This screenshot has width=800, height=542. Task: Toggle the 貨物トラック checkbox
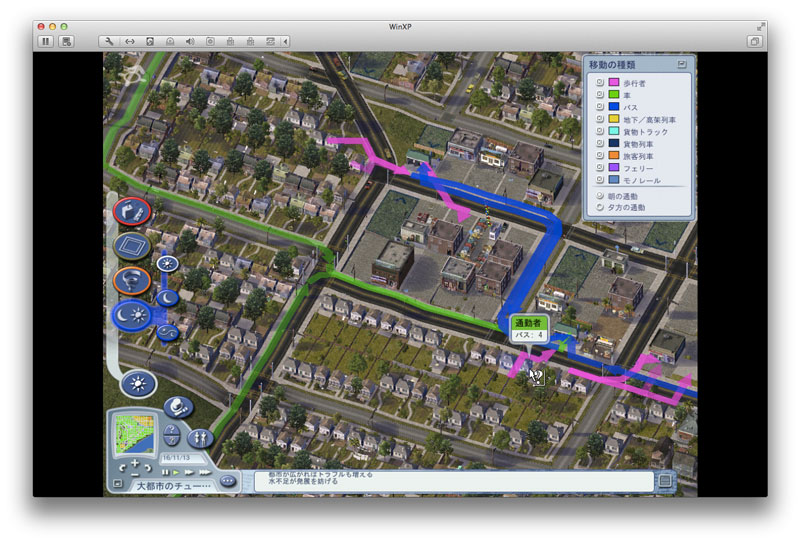tap(600, 131)
